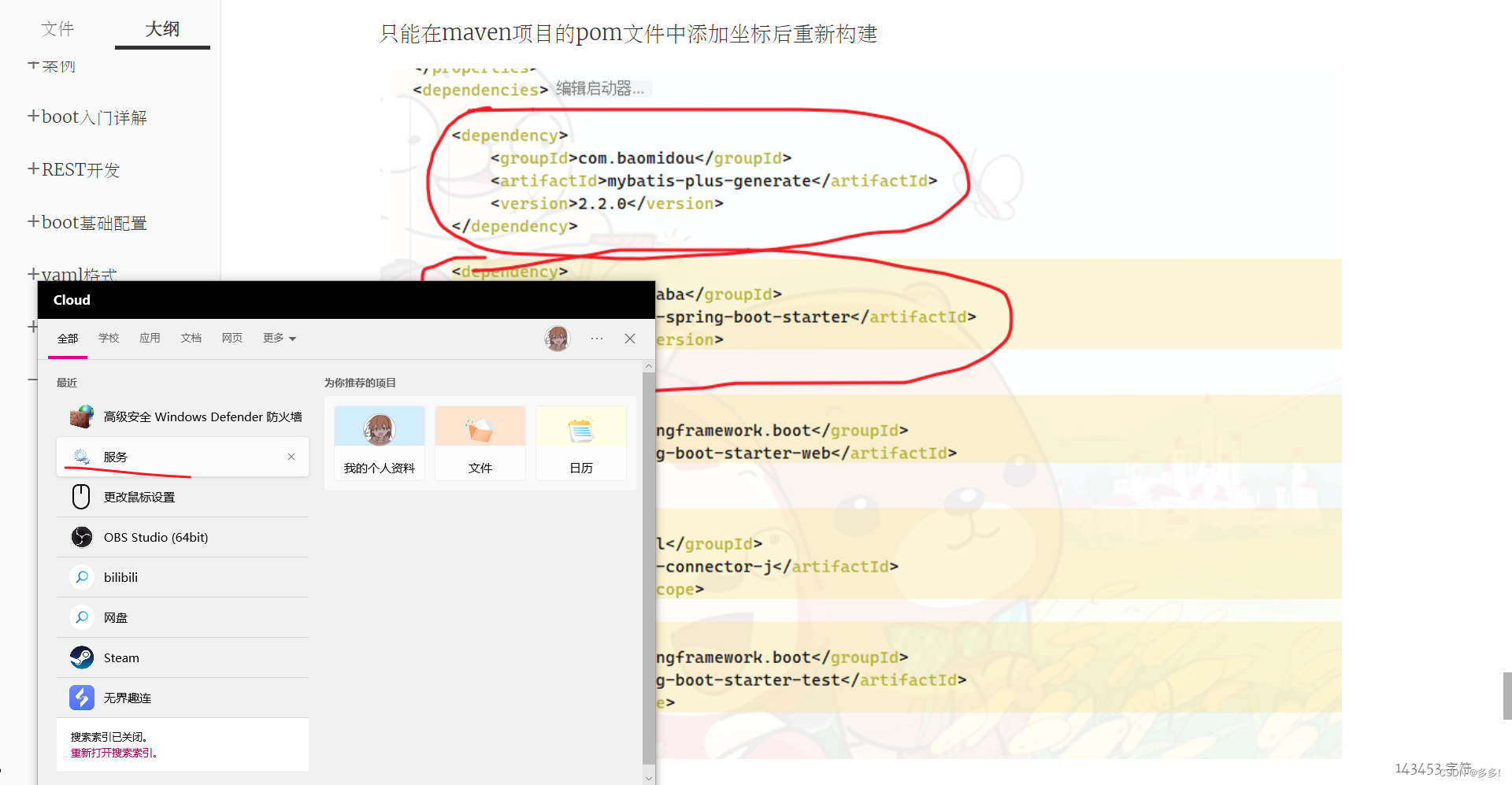Filter search results by 应用
The image size is (1512, 785).
(x=150, y=338)
